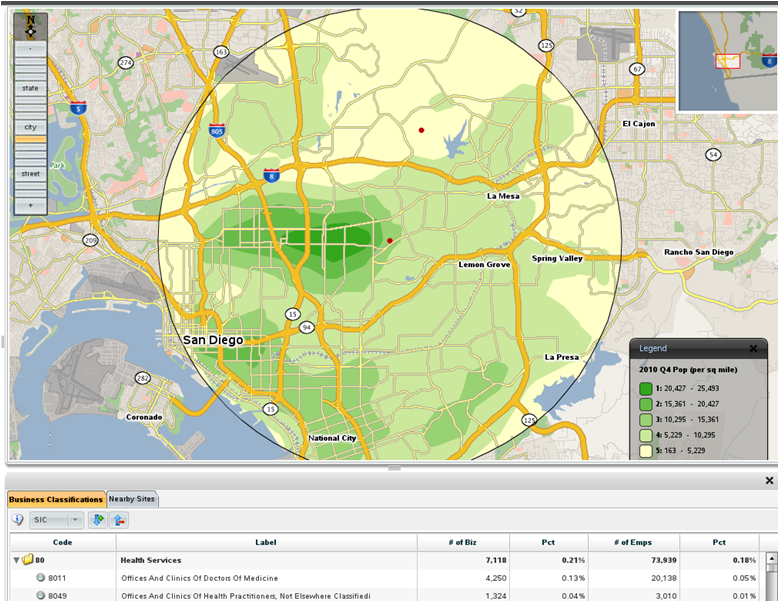Click the Route 163 shield
This screenshot has height=602, width=779.
[221, 51]
